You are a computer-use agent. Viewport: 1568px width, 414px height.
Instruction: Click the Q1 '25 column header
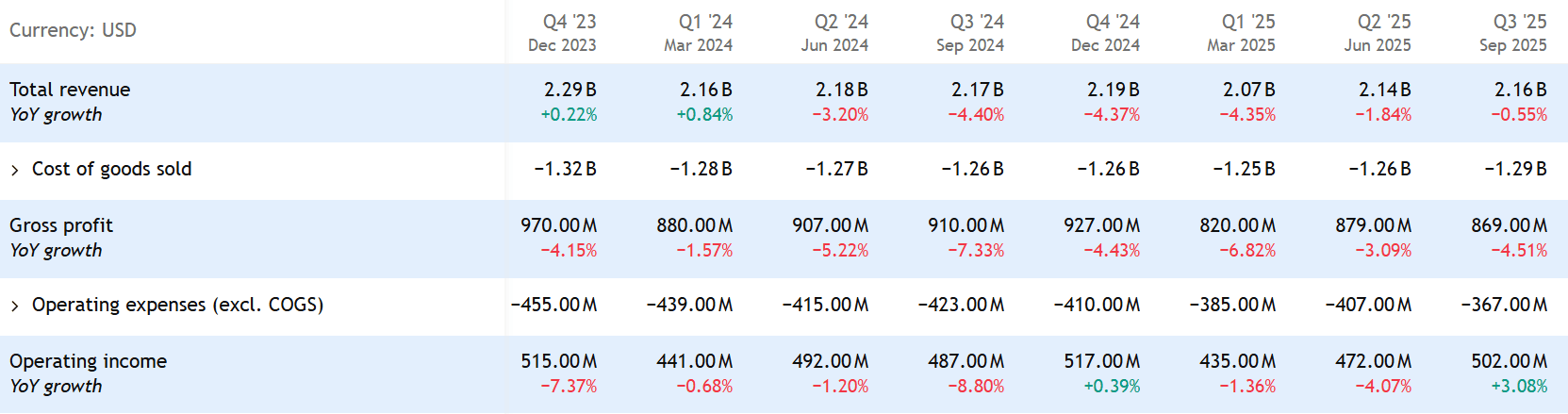[1247, 22]
